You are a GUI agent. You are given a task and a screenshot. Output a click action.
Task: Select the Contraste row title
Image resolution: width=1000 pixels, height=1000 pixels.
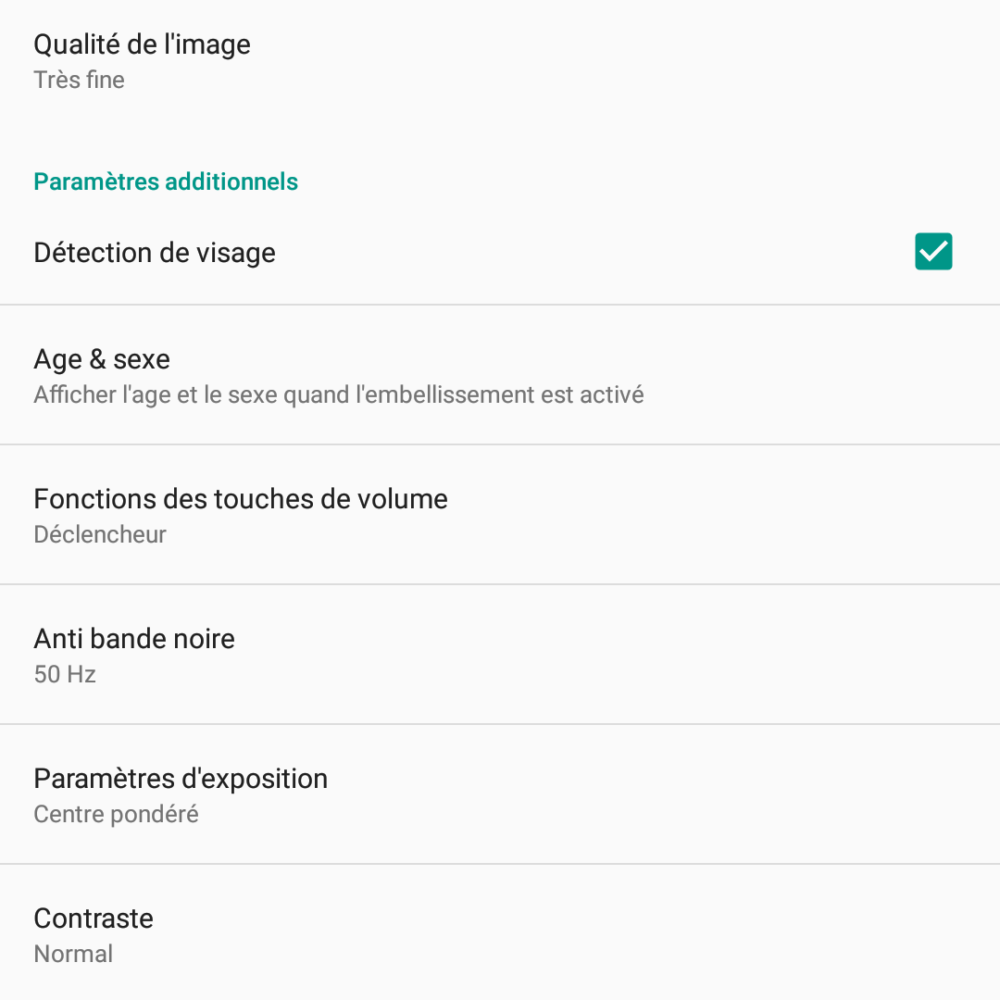[x=93, y=918]
